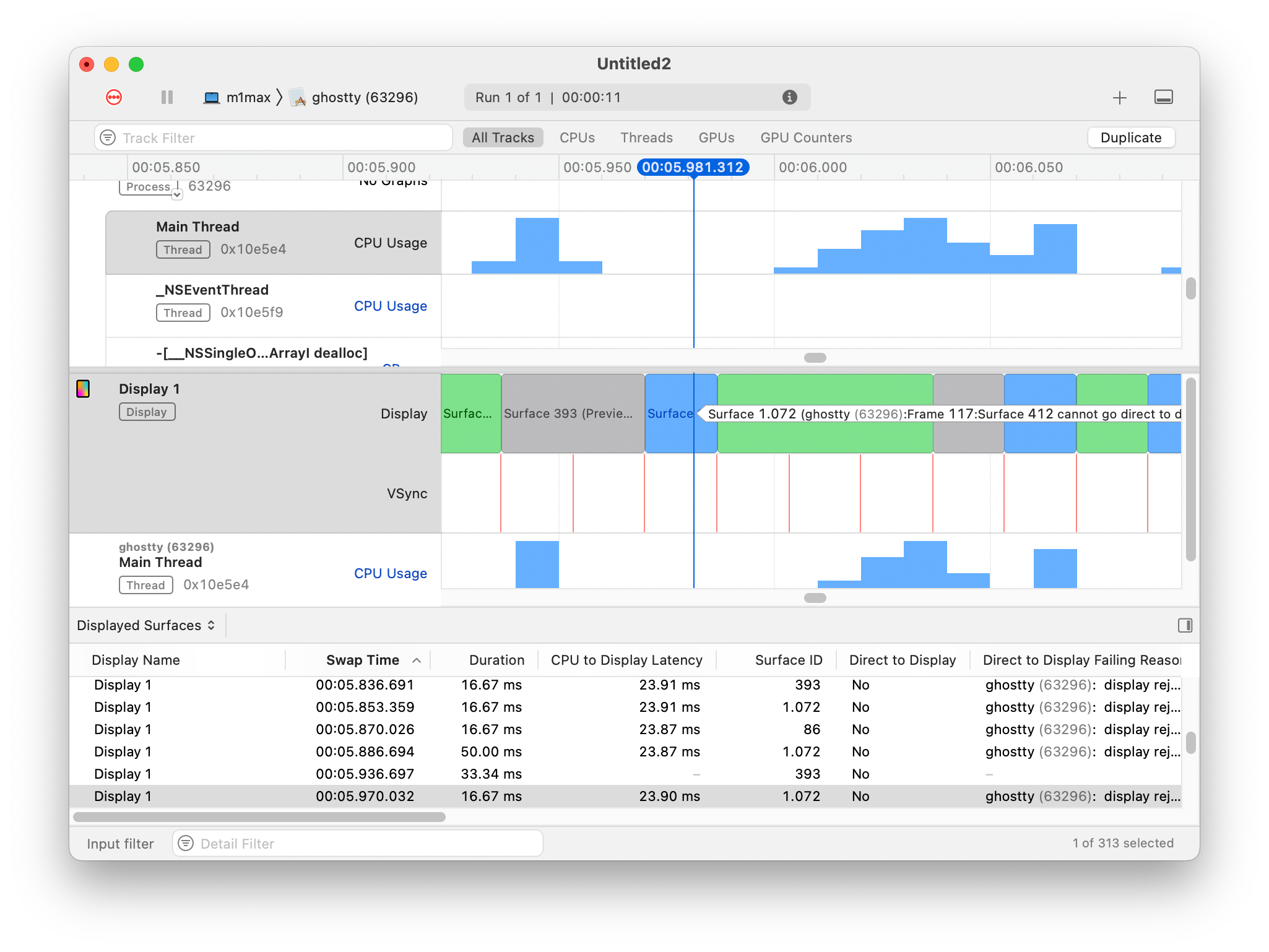
Task: Click the Track Filter icon
Action: (x=108, y=137)
